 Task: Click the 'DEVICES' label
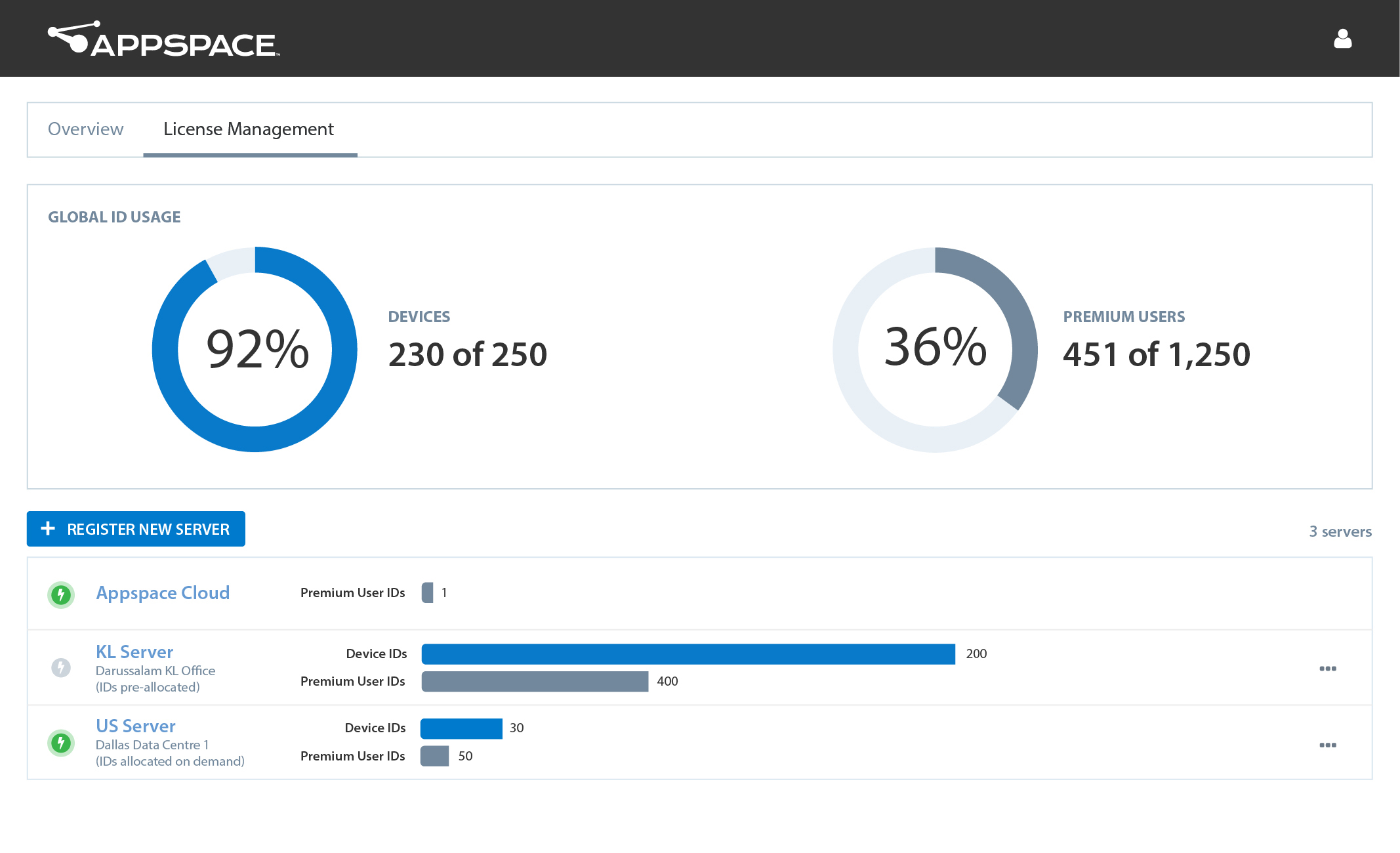point(419,317)
